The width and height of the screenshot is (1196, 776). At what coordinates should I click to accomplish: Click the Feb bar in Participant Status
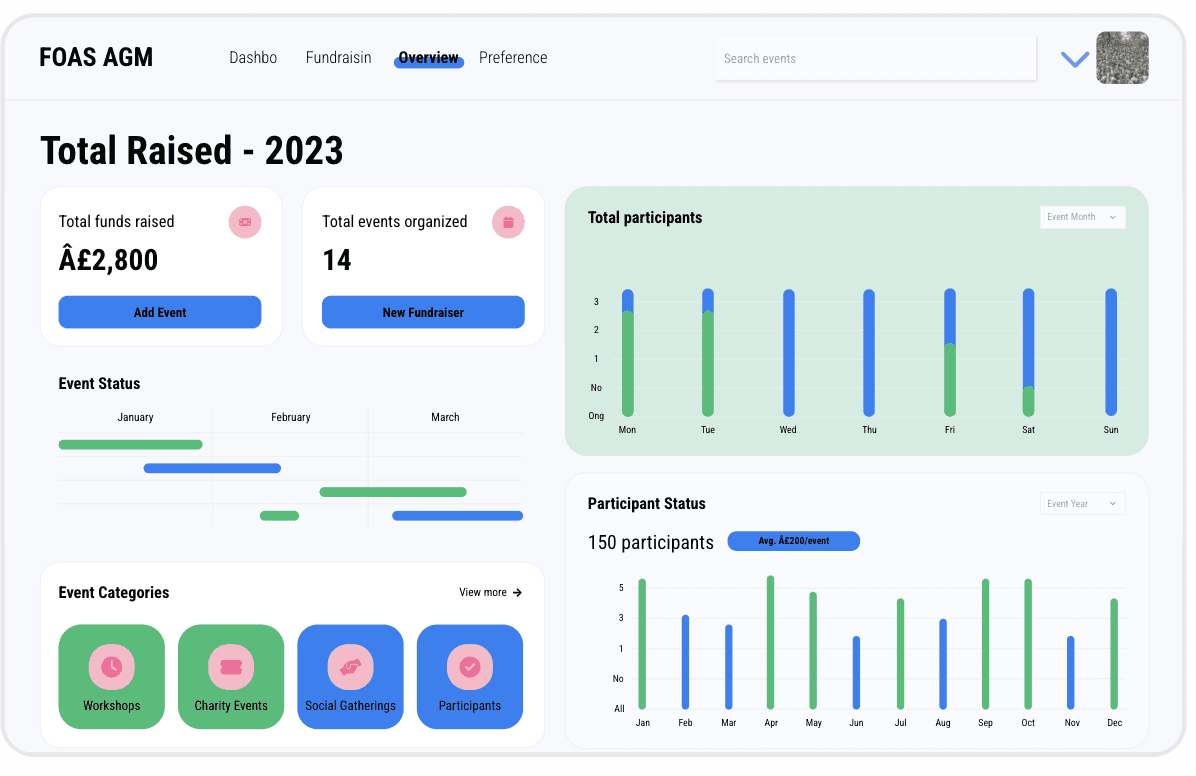[686, 662]
